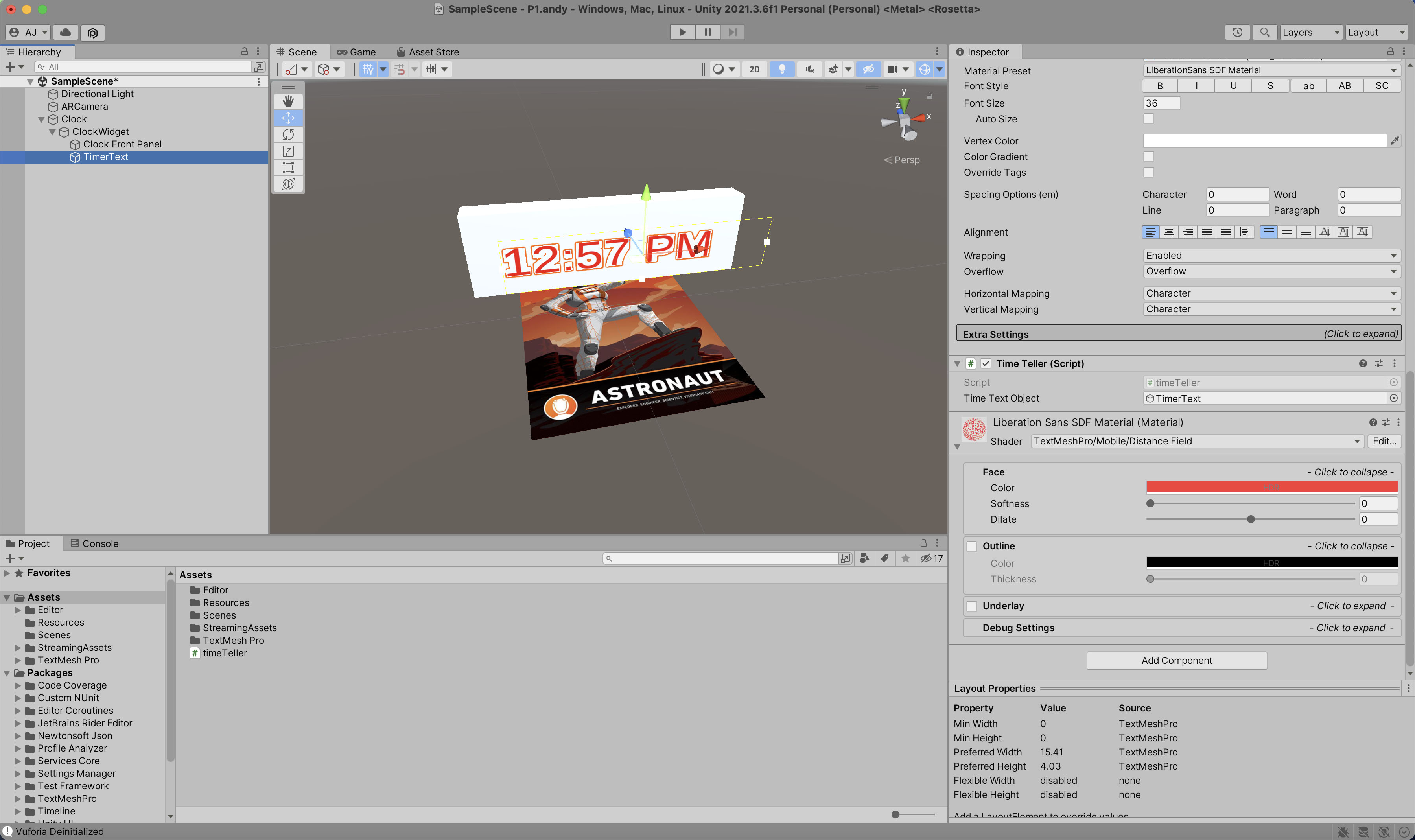
Task: Open the scene camera settings icon
Action: (x=892, y=69)
